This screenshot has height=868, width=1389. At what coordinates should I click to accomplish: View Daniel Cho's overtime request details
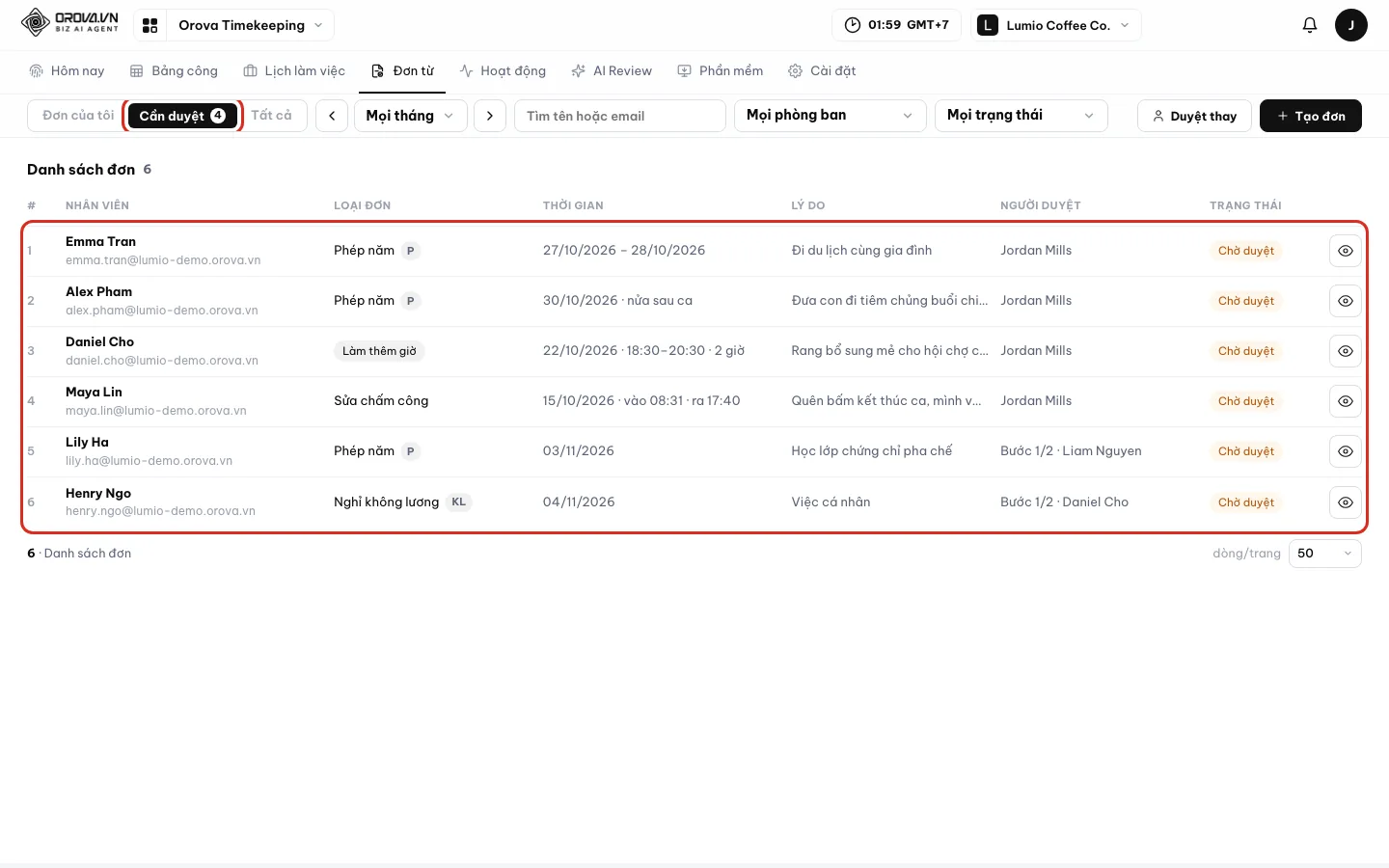tap(1345, 351)
